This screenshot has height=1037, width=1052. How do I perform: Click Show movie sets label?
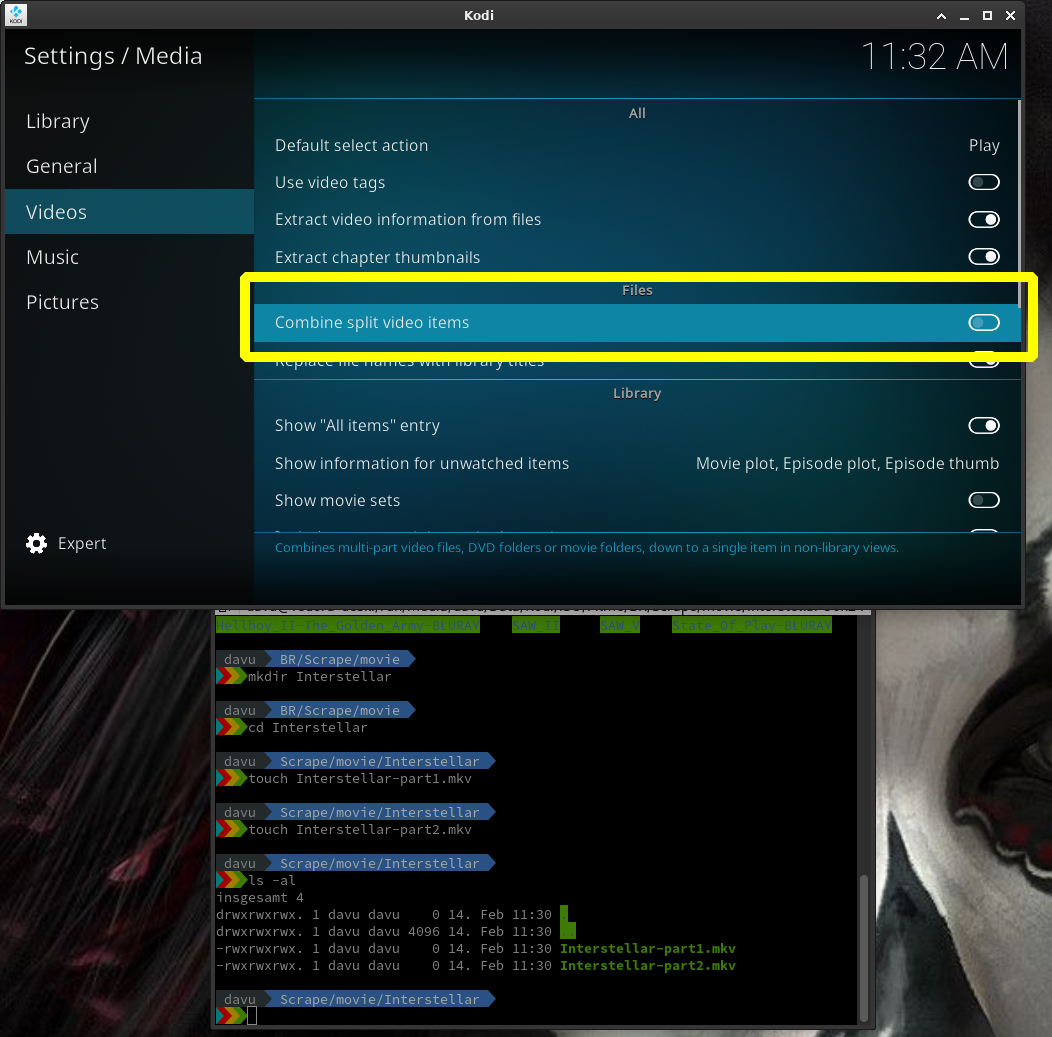pos(337,500)
